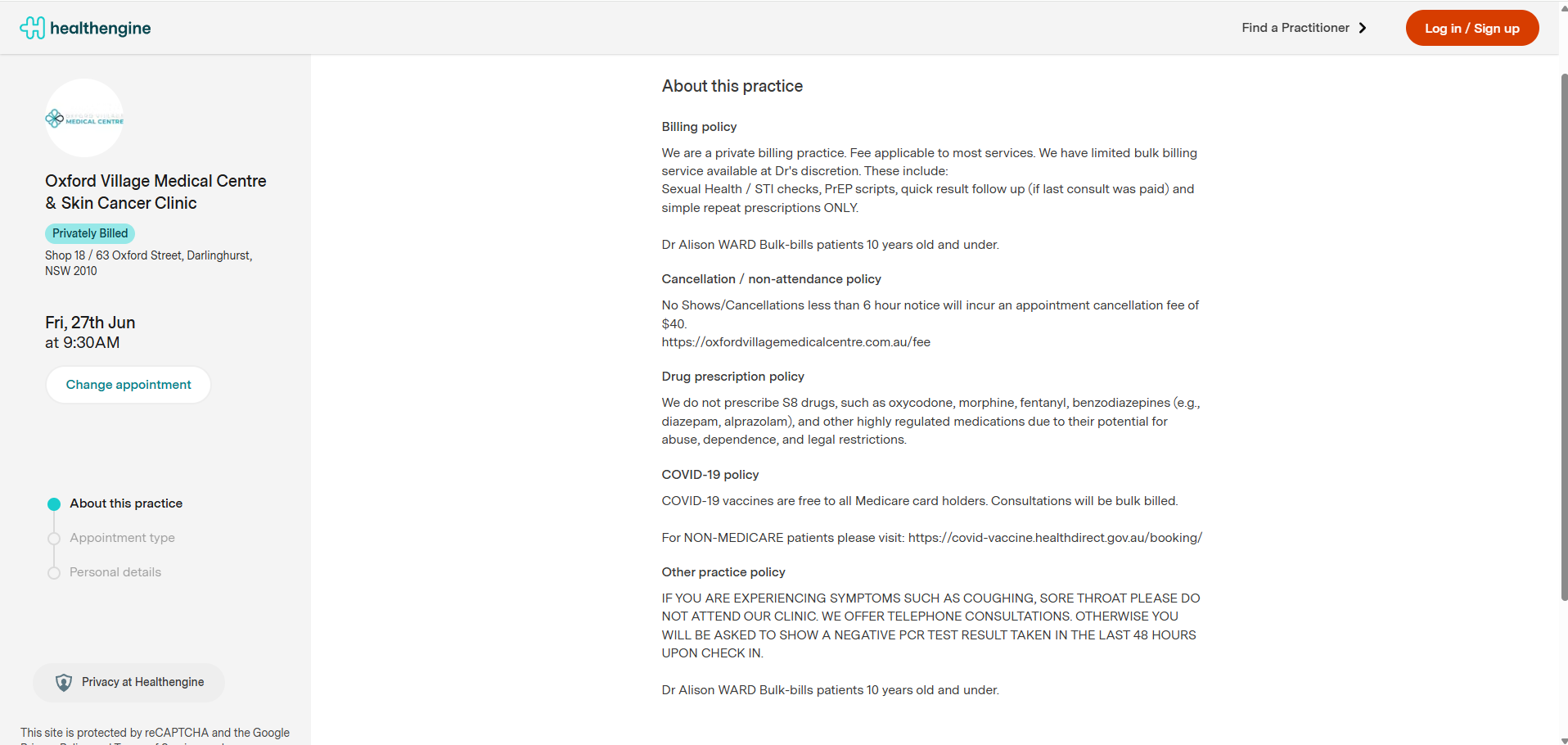Screen dimensions: 1568x745
Task: Go to the Personal details step label
Action: click(x=115, y=572)
